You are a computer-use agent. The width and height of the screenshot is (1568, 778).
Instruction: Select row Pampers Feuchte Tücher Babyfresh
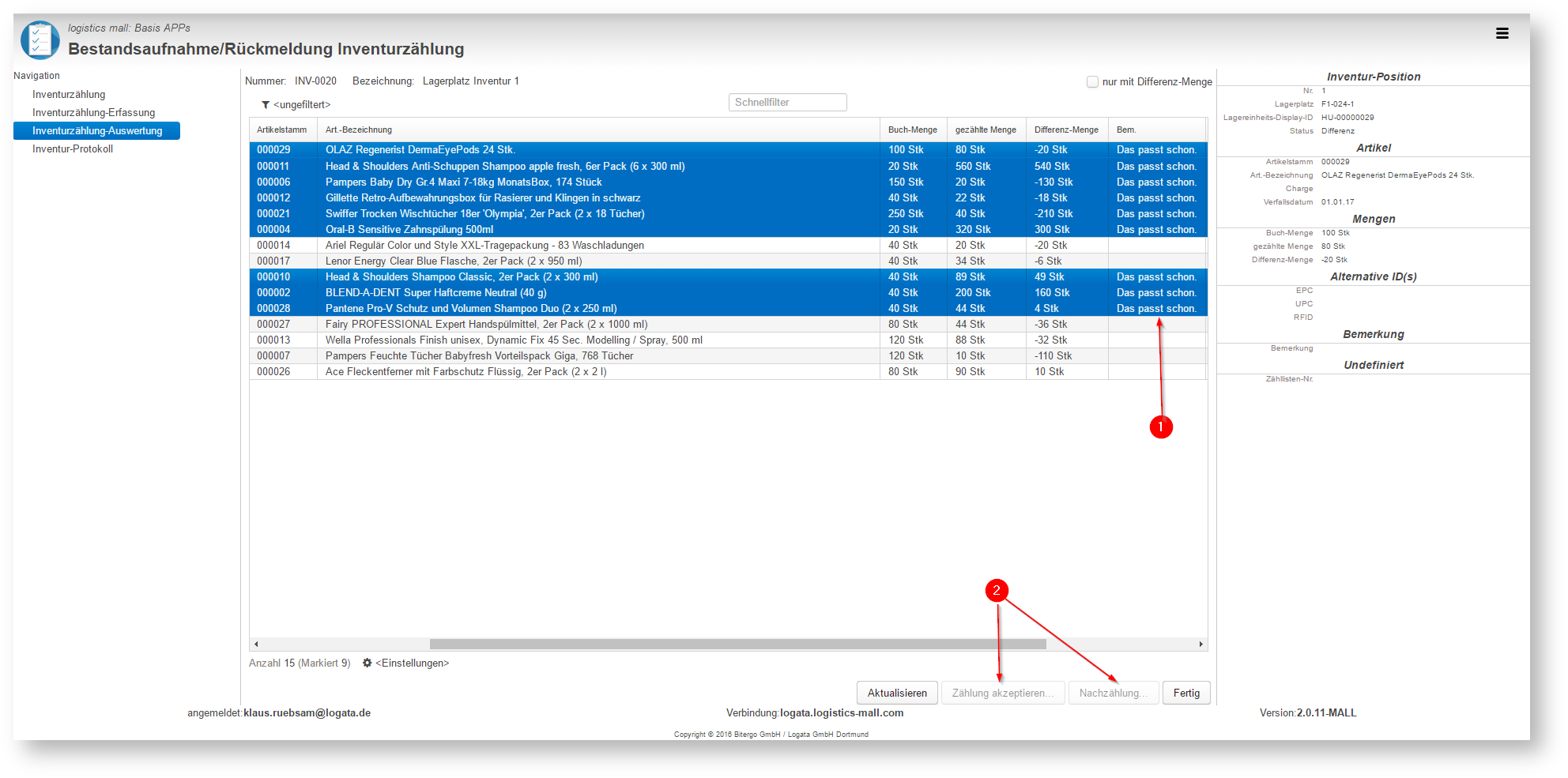[728, 355]
